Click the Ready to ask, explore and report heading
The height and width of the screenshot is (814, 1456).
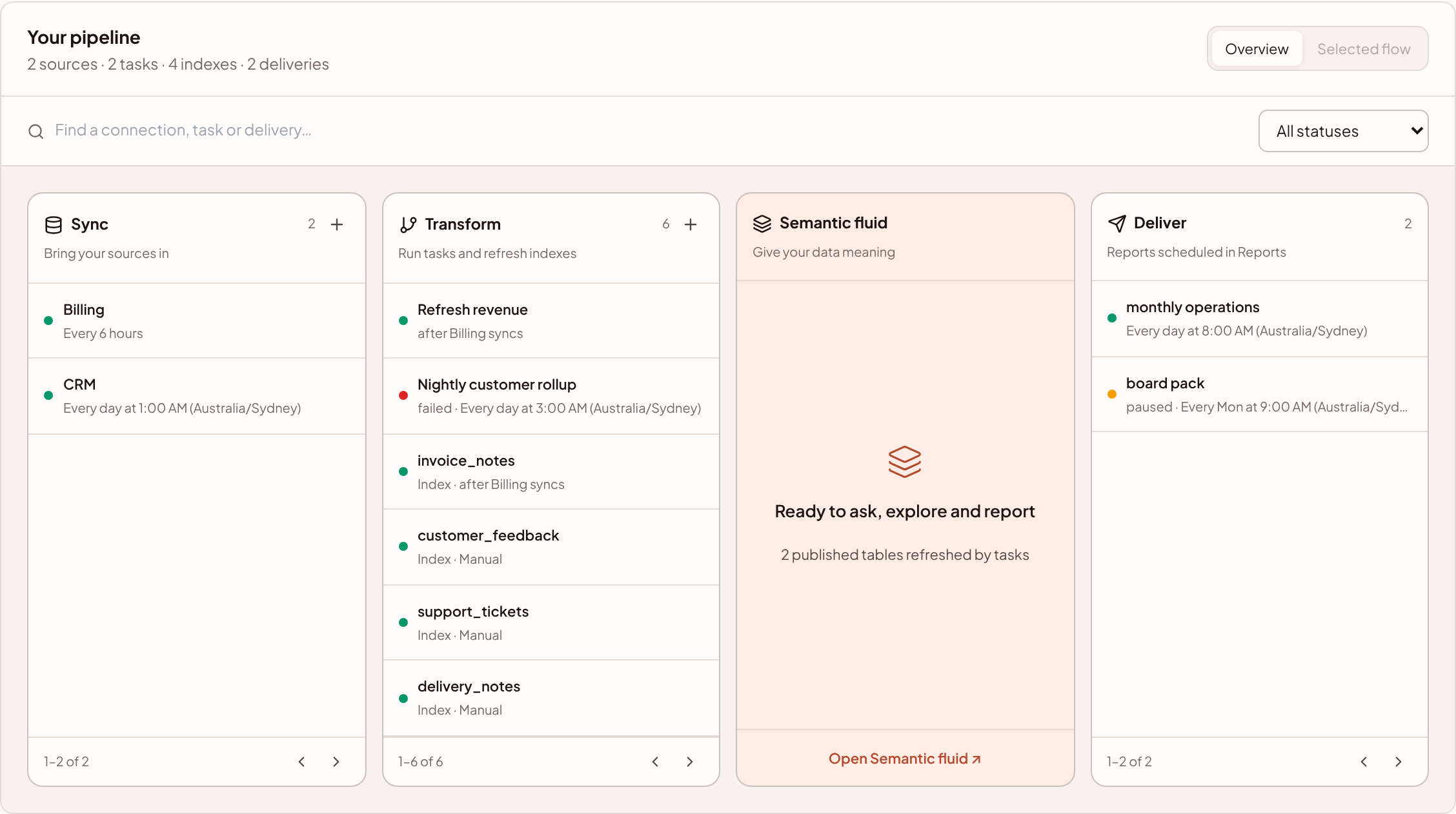905,511
